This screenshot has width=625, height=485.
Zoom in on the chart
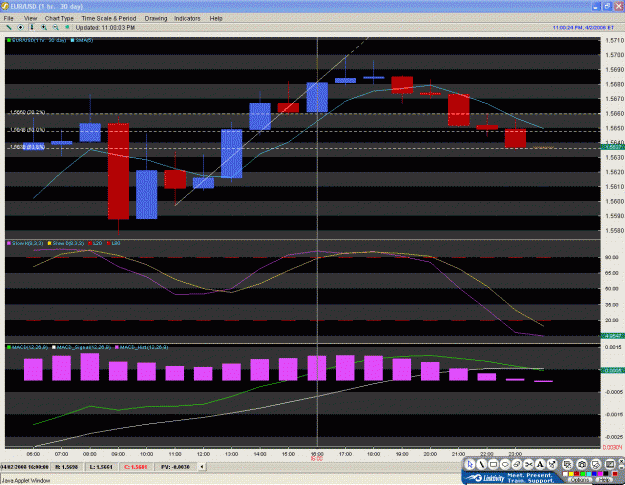pos(44,27)
